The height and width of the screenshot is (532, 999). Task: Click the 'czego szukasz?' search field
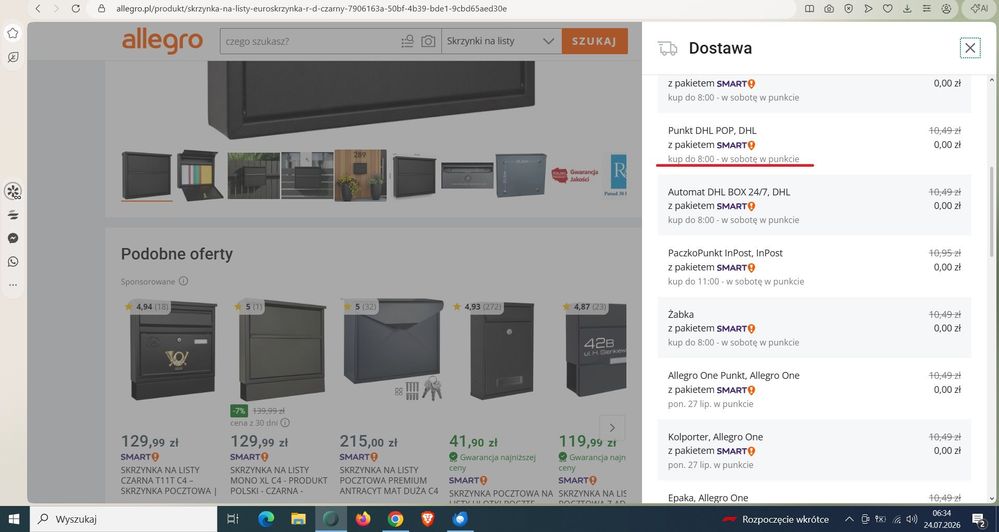[309, 41]
